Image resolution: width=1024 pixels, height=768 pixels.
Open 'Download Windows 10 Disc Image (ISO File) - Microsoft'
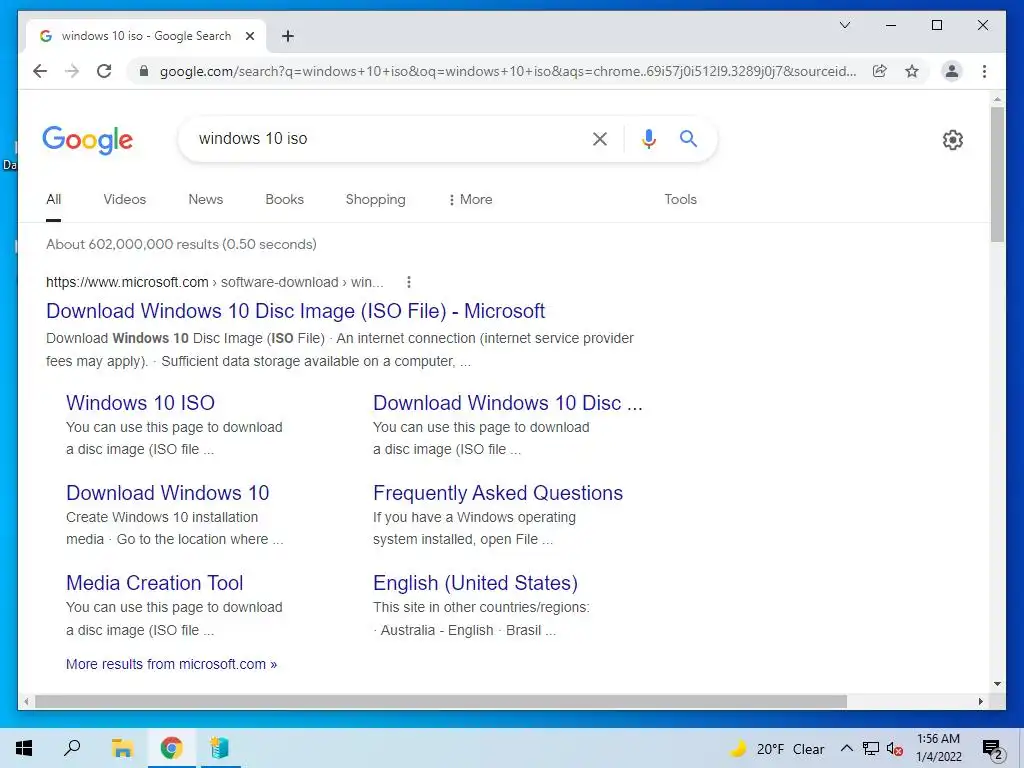click(295, 311)
